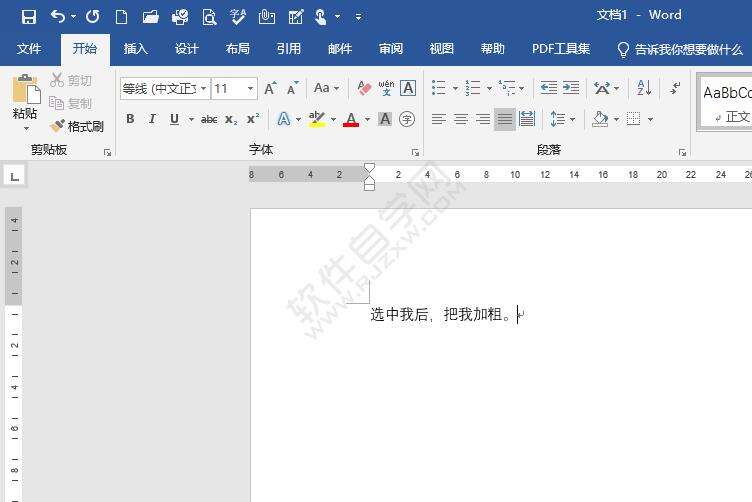Run spelling and grammar check icon
This screenshot has height=502, width=752.
tap(237, 17)
